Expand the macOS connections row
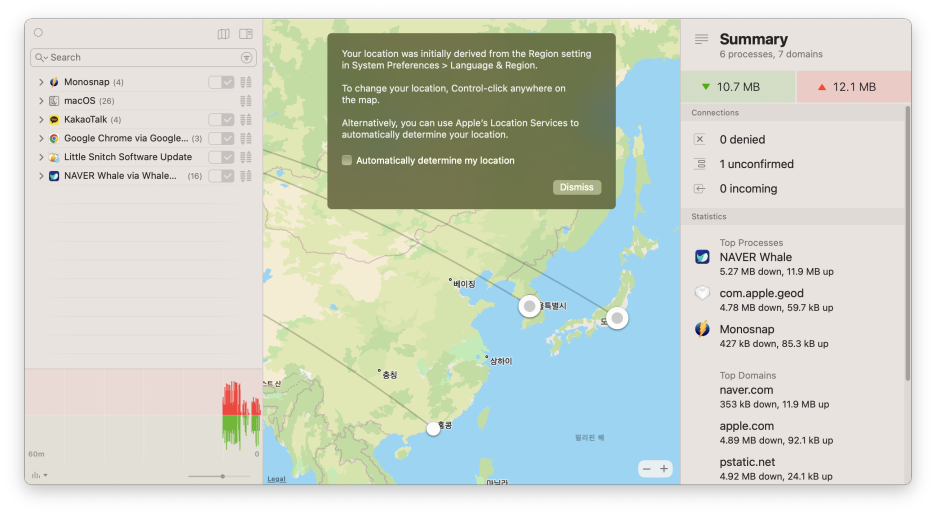The height and width of the screenshot is (515, 936). click(x=41, y=101)
